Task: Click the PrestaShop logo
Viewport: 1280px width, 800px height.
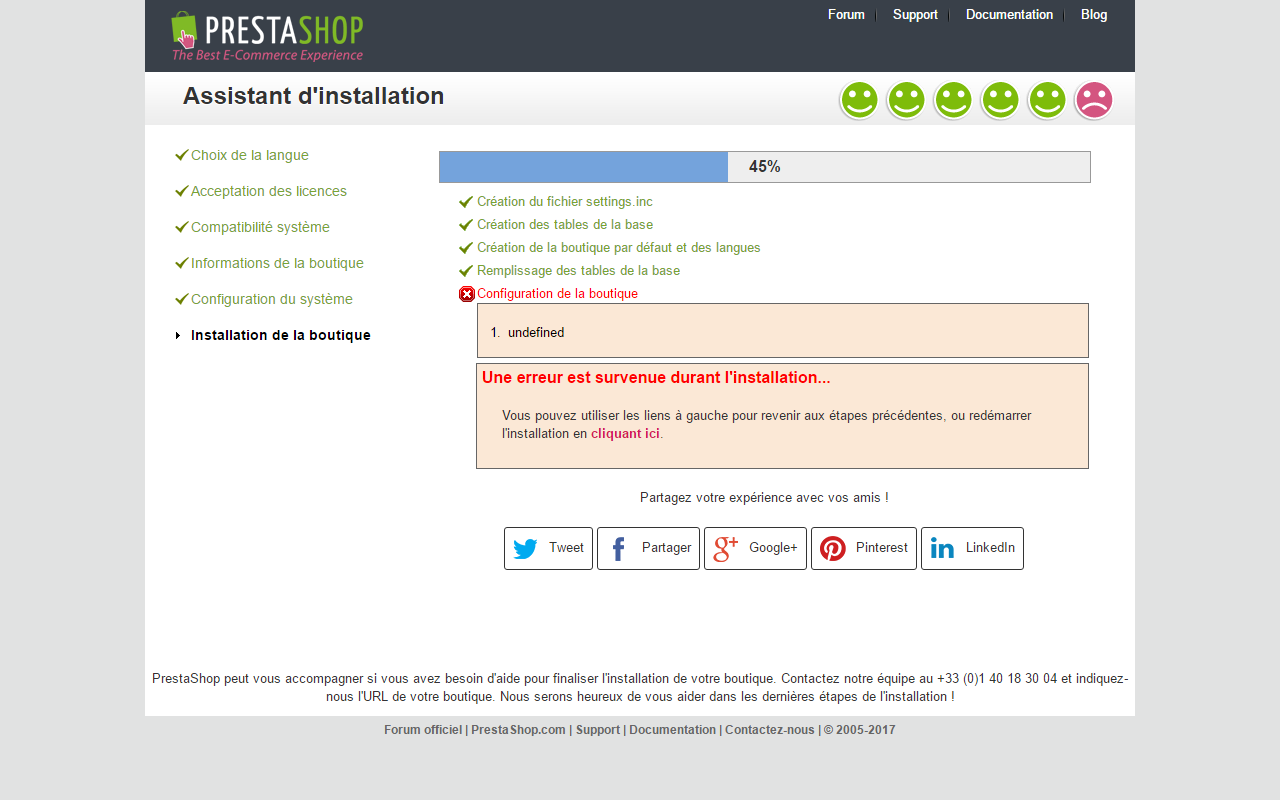Action: click(267, 36)
